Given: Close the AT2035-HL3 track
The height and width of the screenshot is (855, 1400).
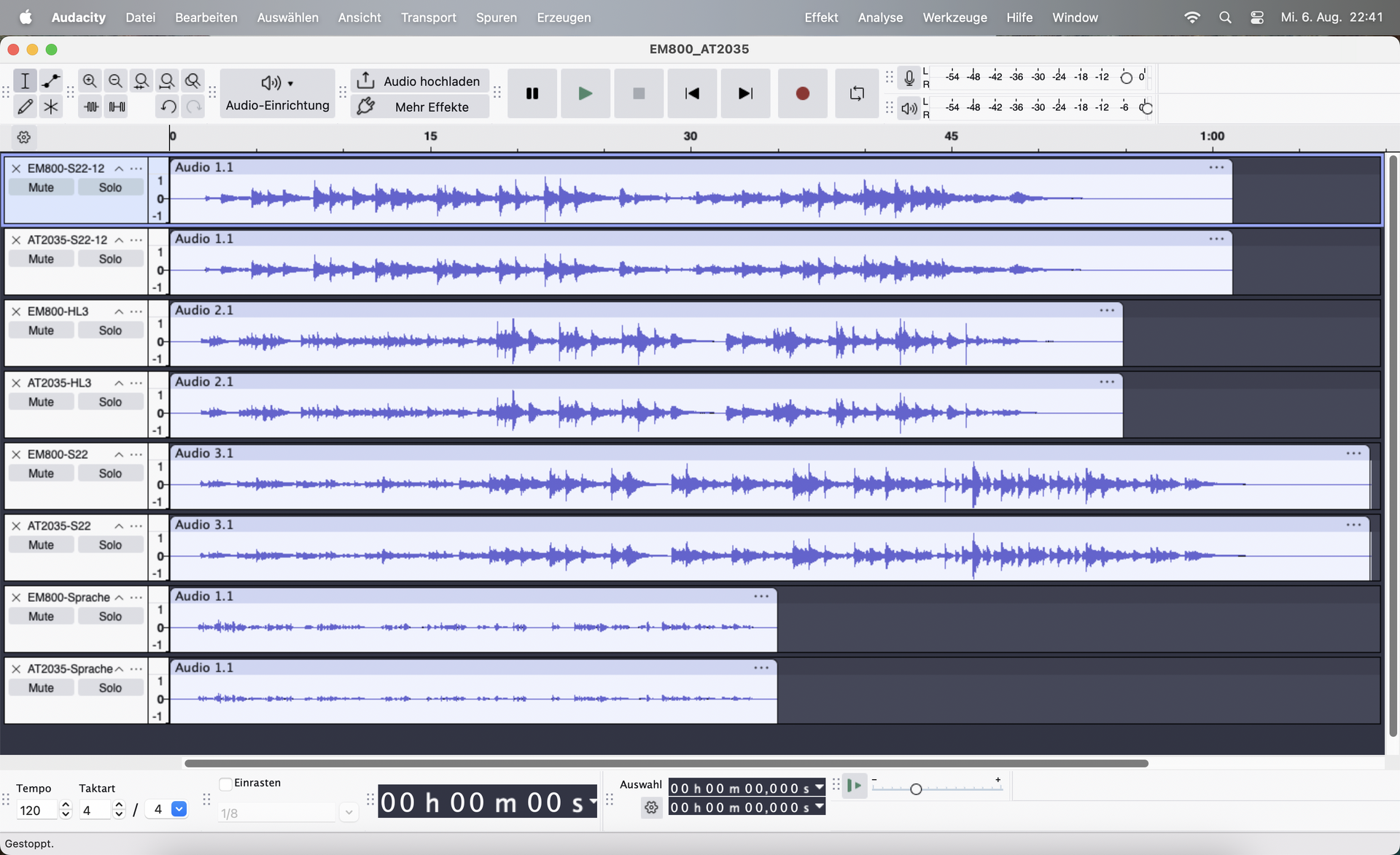Looking at the screenshot, I should (x=16, y=383).
